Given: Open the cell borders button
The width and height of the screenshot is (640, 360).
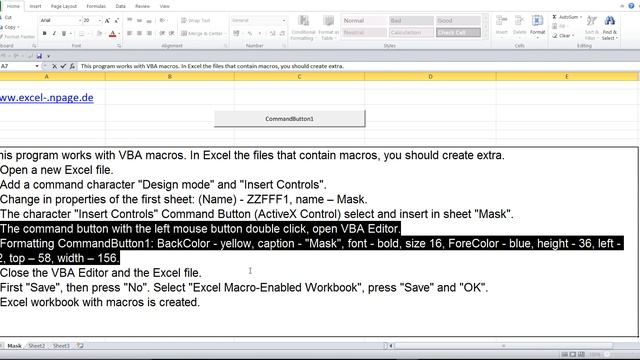Looking at the screenshot, I should (x=81, y=34).
